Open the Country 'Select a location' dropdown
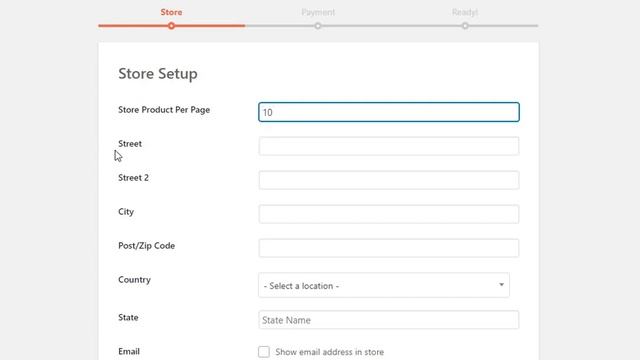 384,285
